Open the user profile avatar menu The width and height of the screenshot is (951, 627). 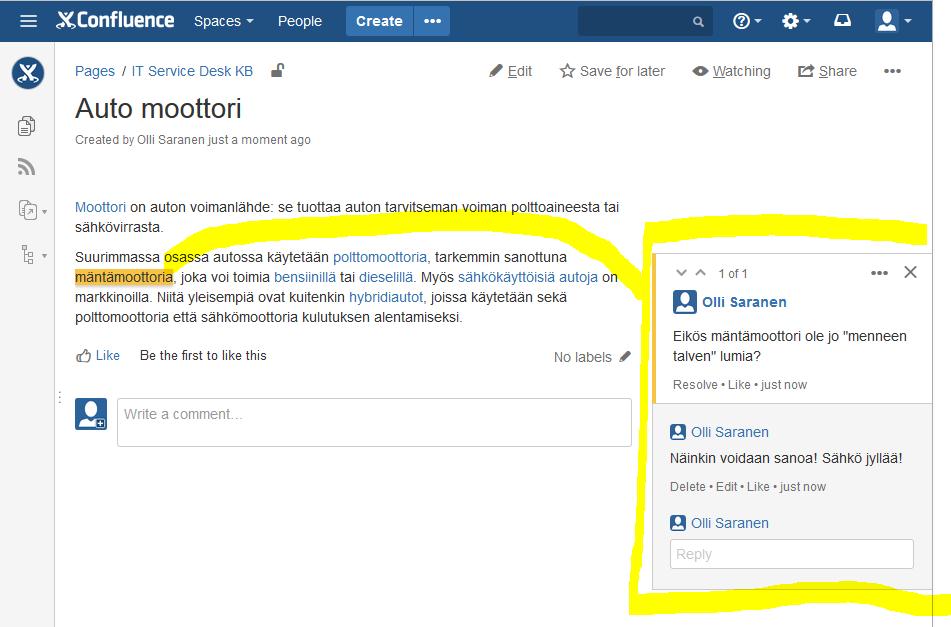893,21
